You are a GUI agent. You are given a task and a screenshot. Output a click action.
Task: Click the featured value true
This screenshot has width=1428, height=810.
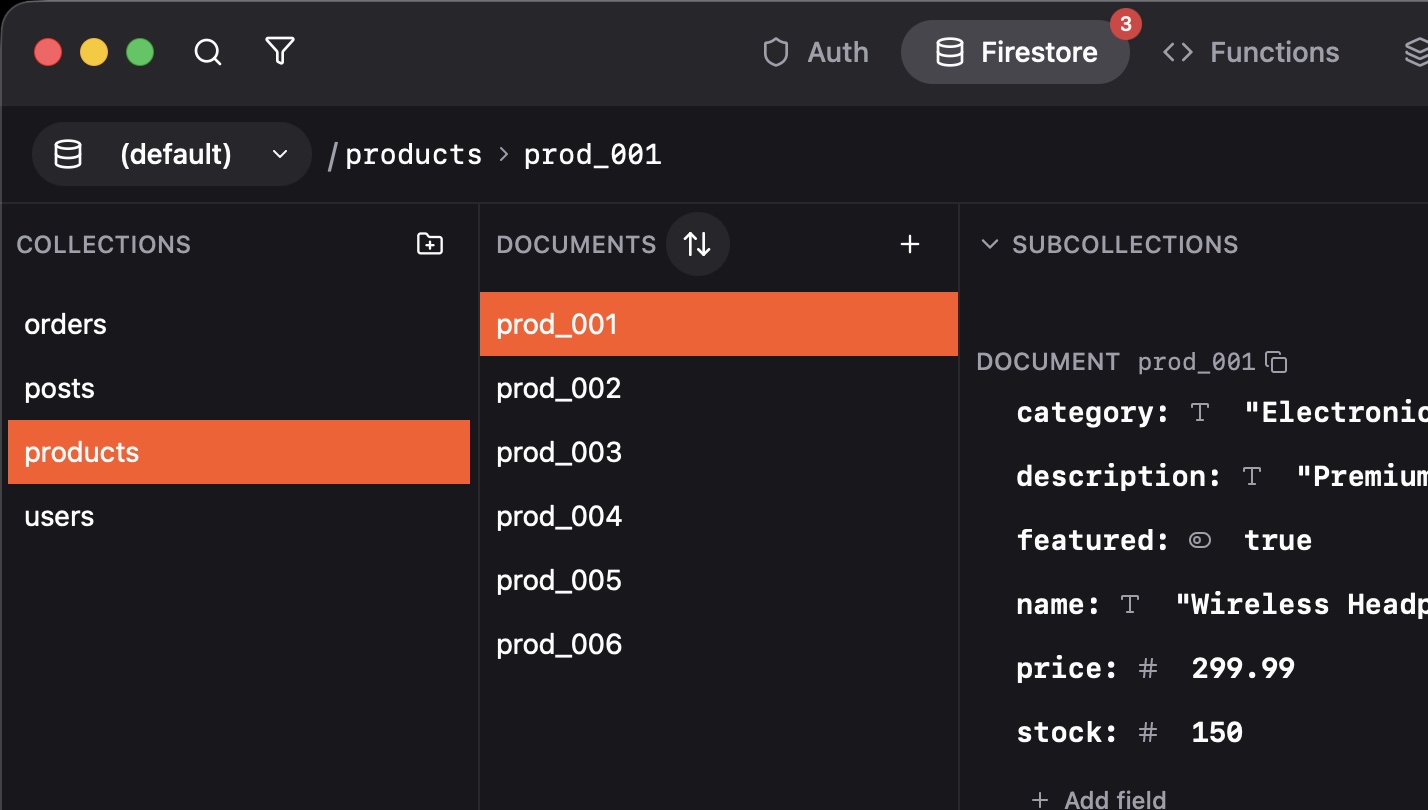[x=1278, y=541]
